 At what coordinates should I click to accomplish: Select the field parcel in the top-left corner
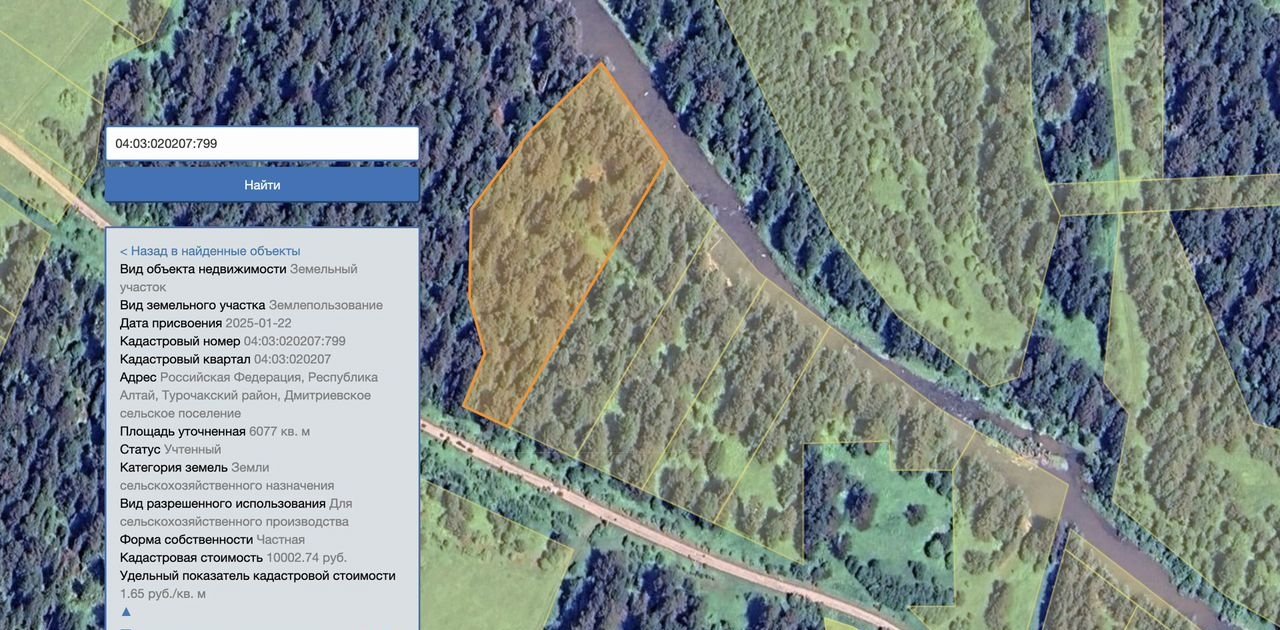60,60
